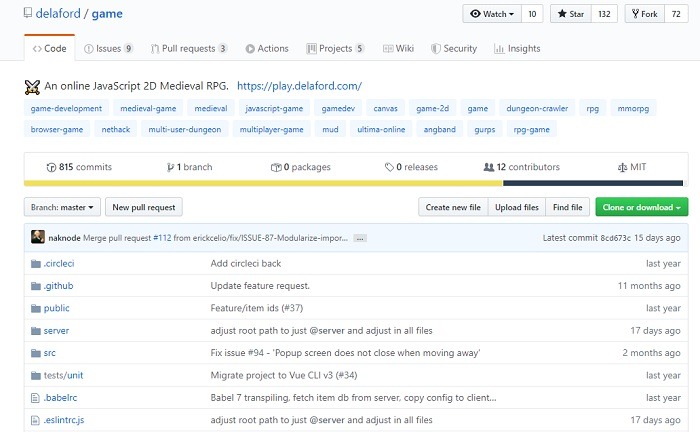Open latest commit hash 8cd673c
This screenshot has width=700, height=432.
pos(616,238)
